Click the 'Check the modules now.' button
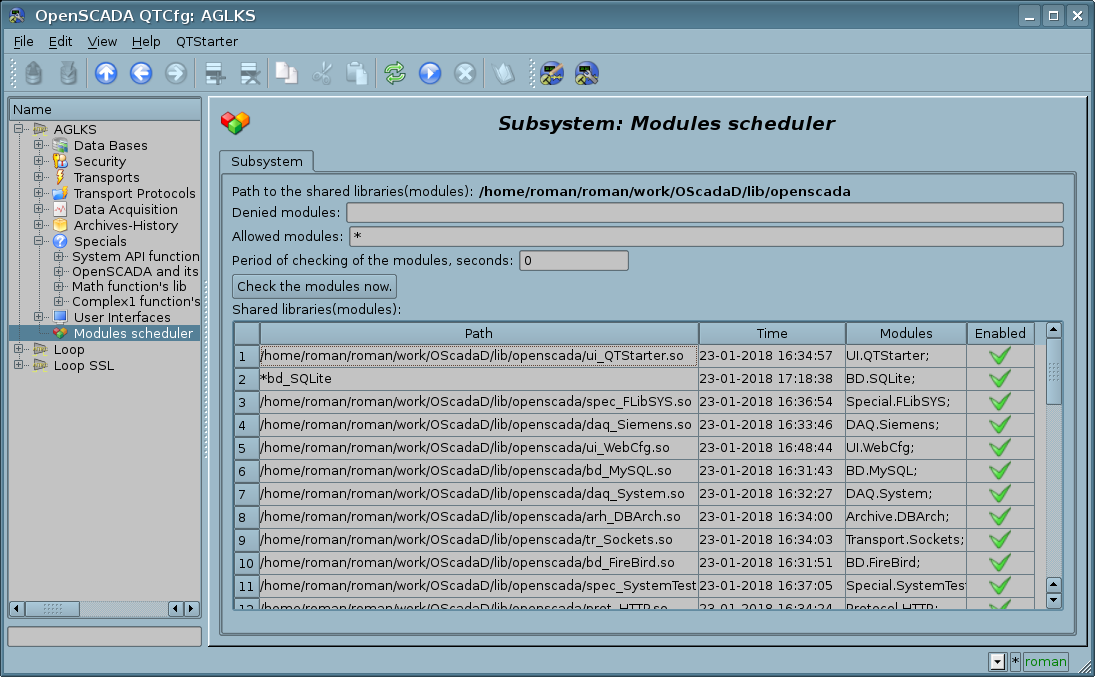 pos(314,286)
